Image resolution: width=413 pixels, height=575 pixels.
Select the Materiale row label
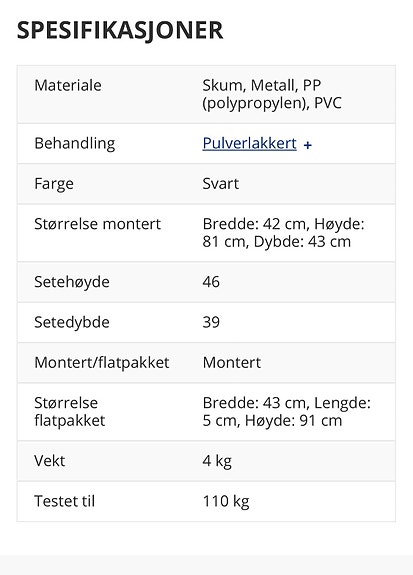pos(68,85)
